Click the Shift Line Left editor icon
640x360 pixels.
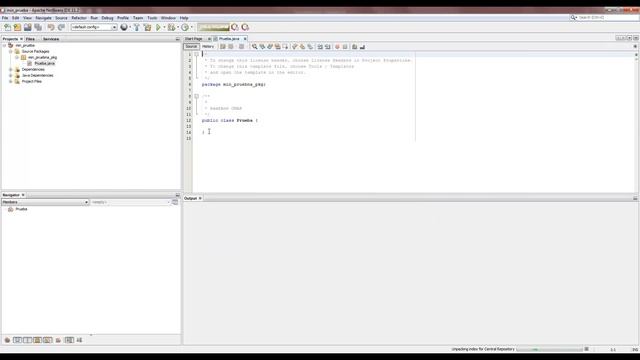click(320, 47)
